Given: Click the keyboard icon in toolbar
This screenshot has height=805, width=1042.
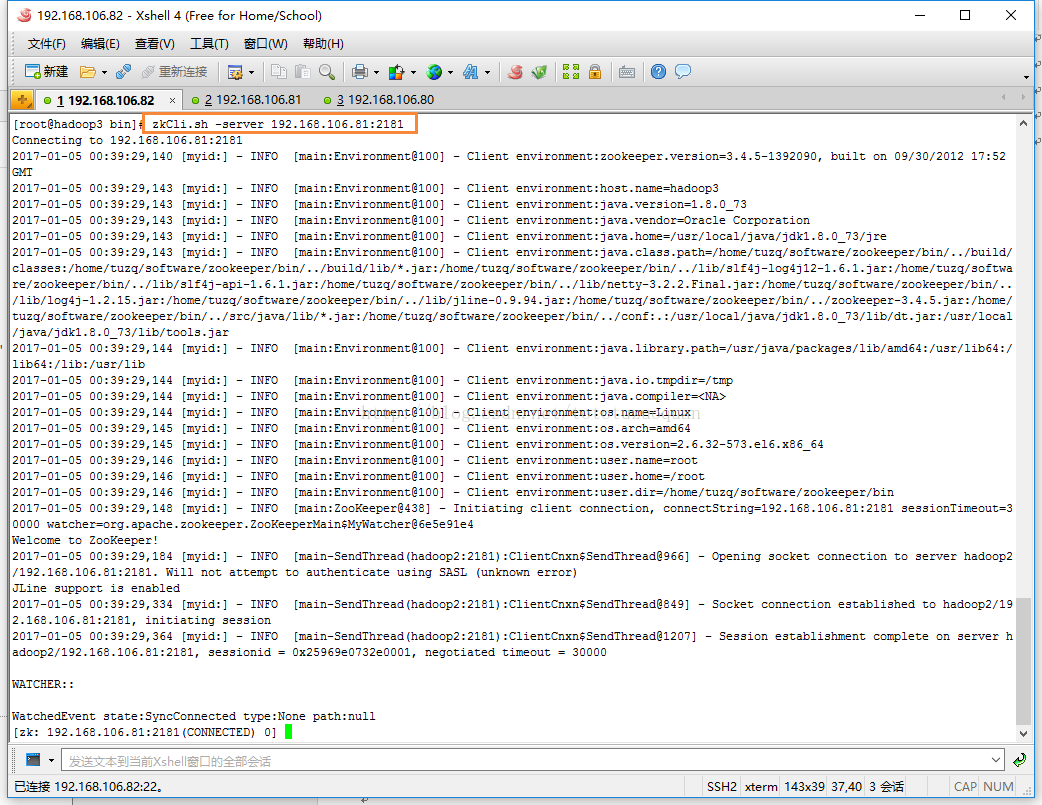Looking at the screenshot, I should (x=627, y=72).
